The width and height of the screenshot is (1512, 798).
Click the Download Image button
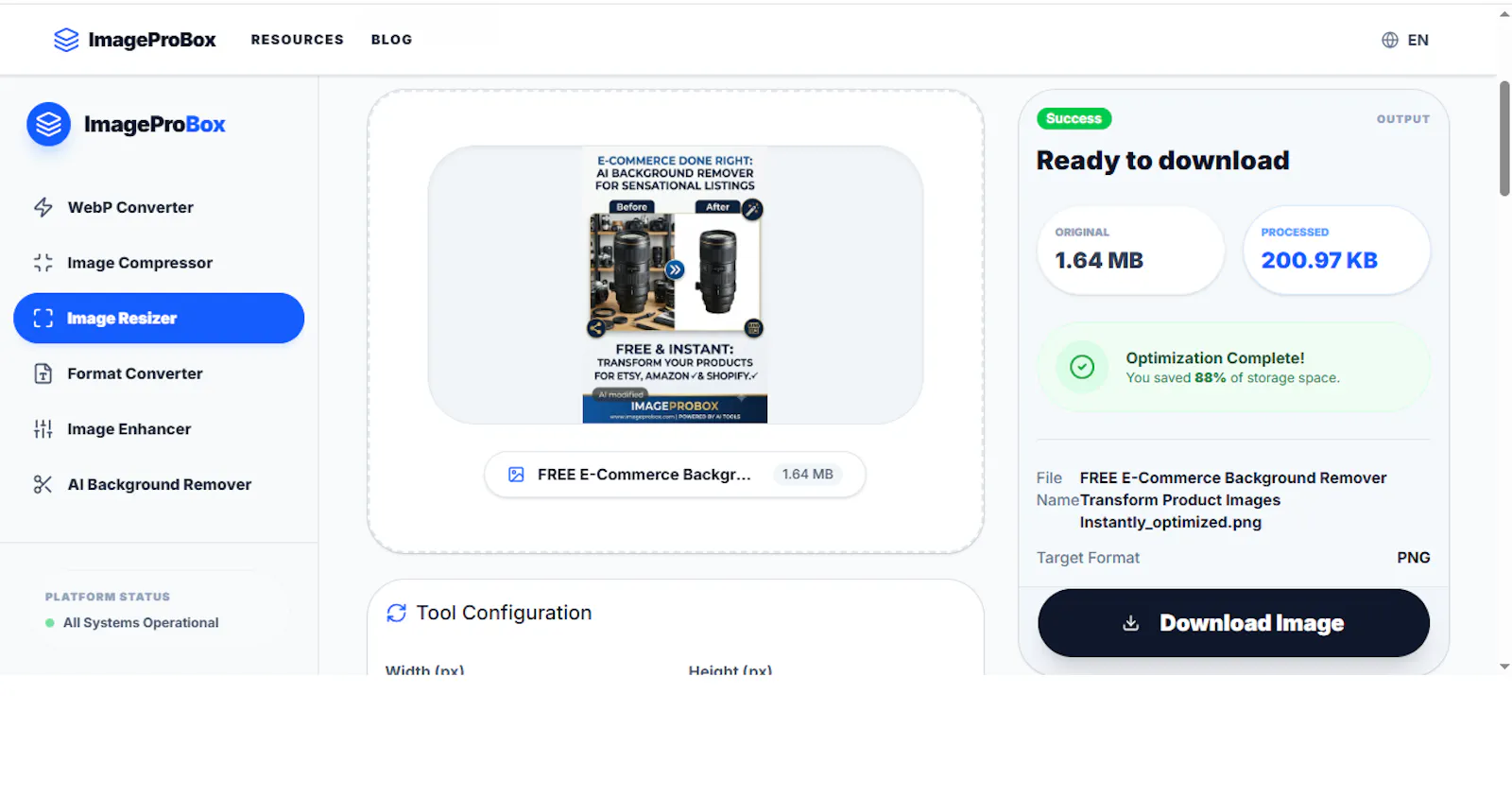click(1233, 623)
